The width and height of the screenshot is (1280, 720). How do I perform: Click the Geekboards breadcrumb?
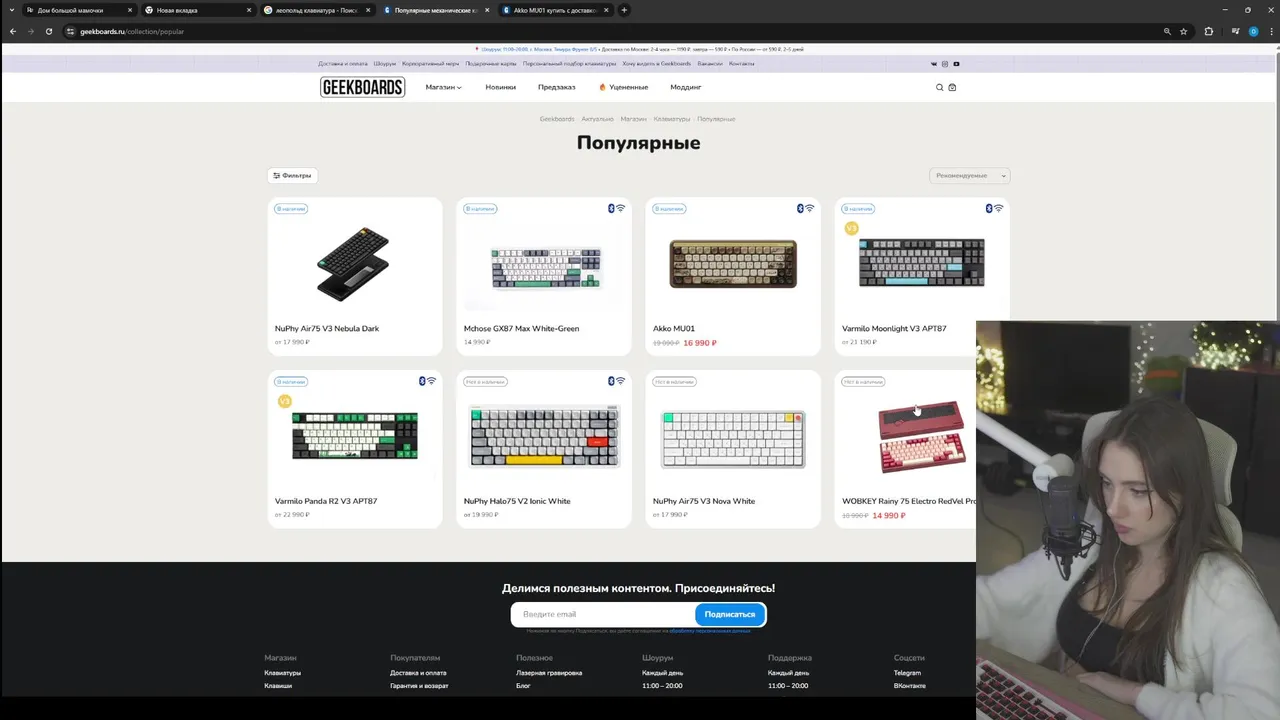click(x=557, y=119)
